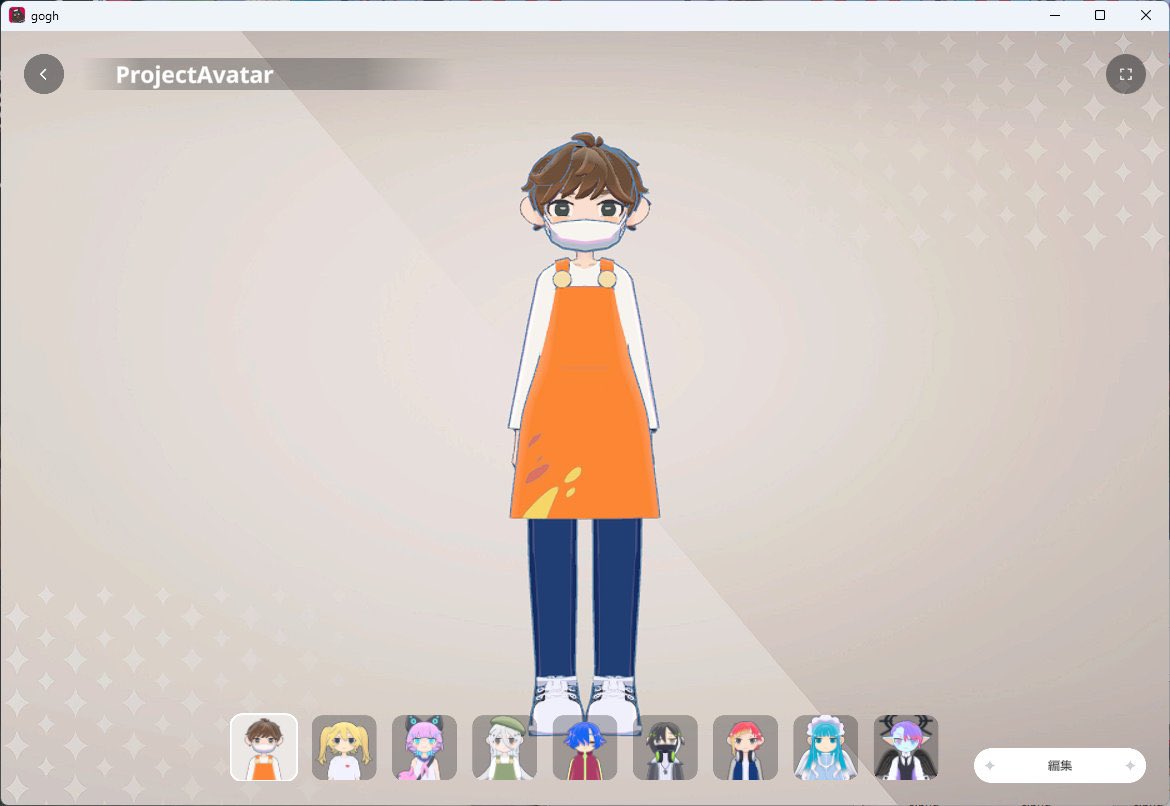Pick the teal-haired maid avatar
This screenshot has width=1170, height=806.
826,747
